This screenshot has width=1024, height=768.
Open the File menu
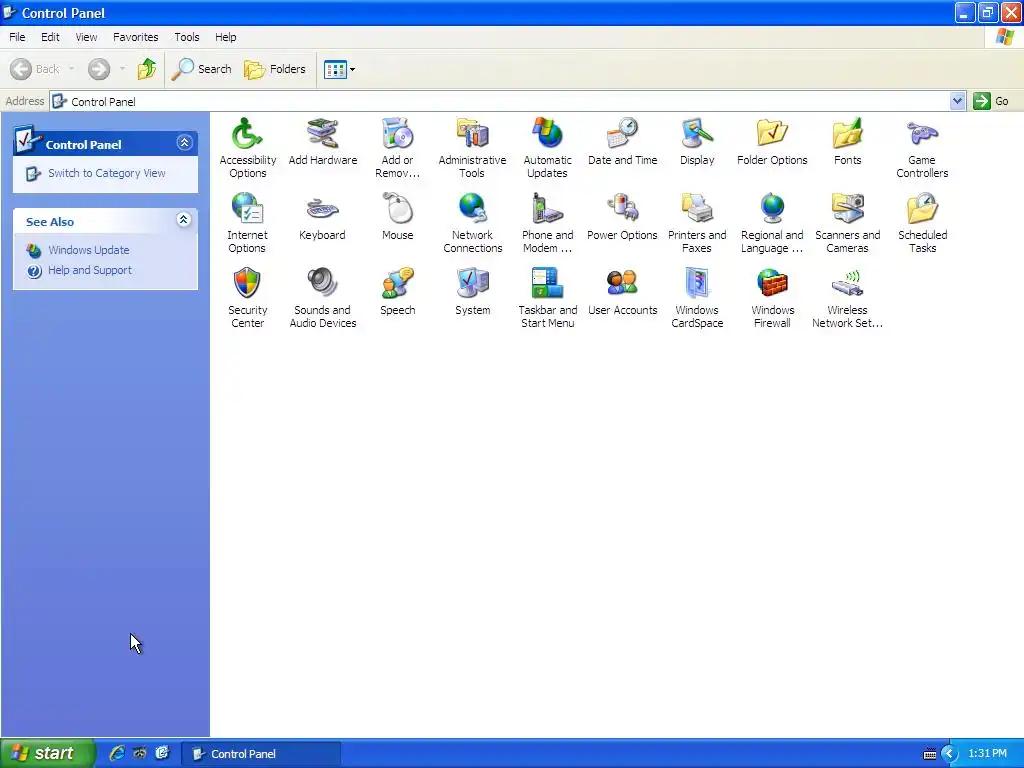tap(17, 37)
